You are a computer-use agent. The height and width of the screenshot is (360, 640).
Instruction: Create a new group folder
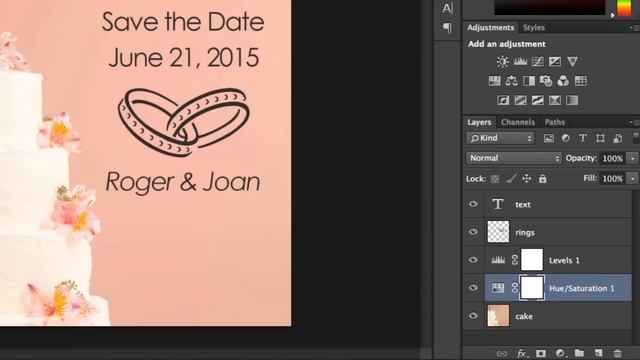[579, 353]
